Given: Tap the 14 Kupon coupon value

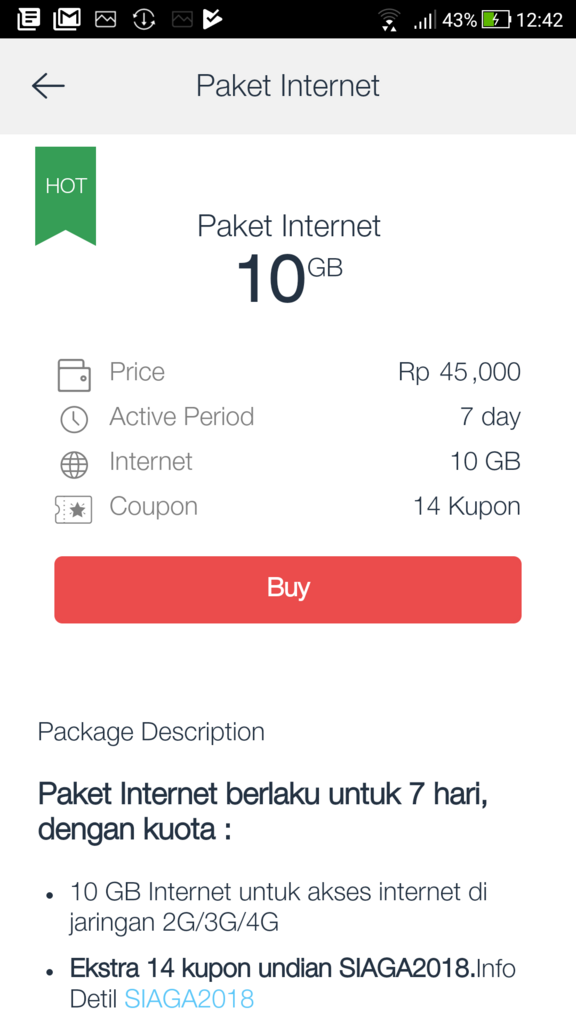Looking at the screenshot, I should (467, 507).
